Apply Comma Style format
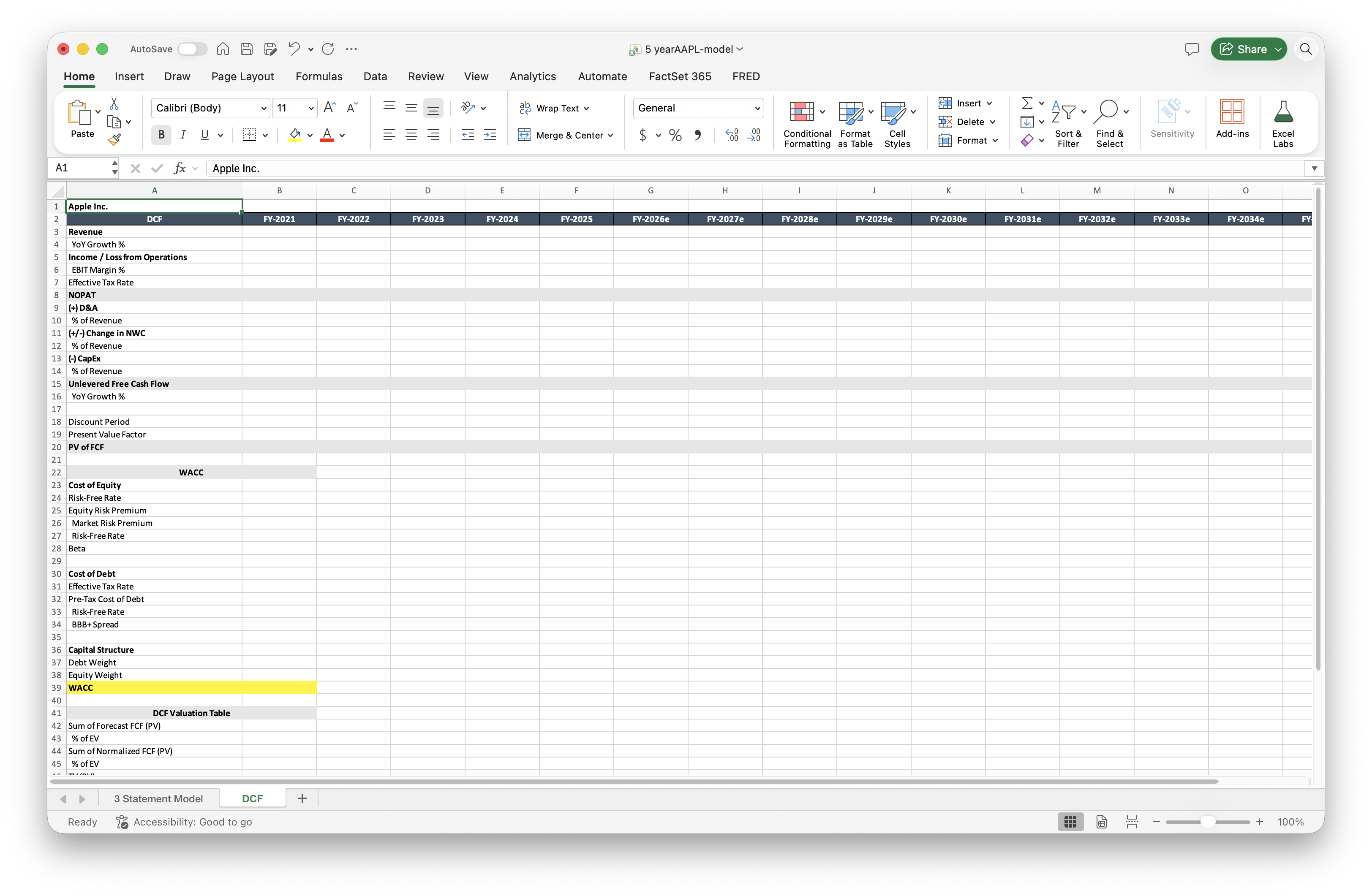 point(697,135)
